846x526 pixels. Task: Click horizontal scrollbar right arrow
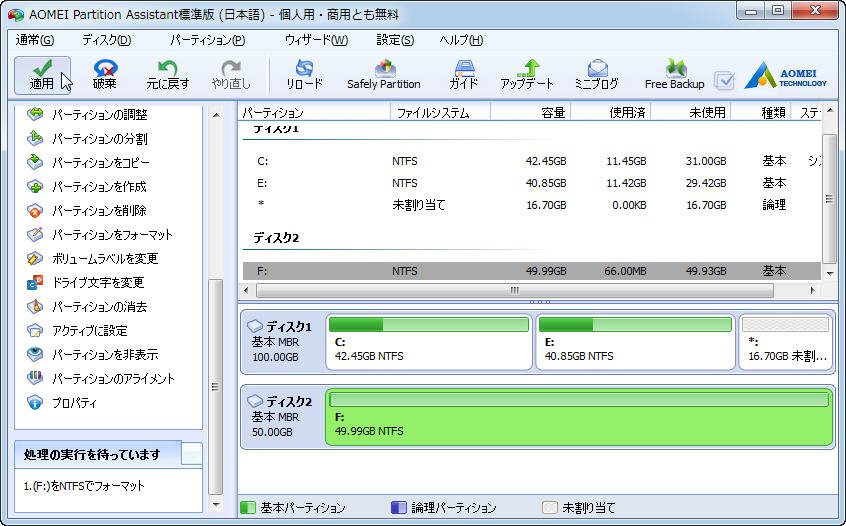813,290
